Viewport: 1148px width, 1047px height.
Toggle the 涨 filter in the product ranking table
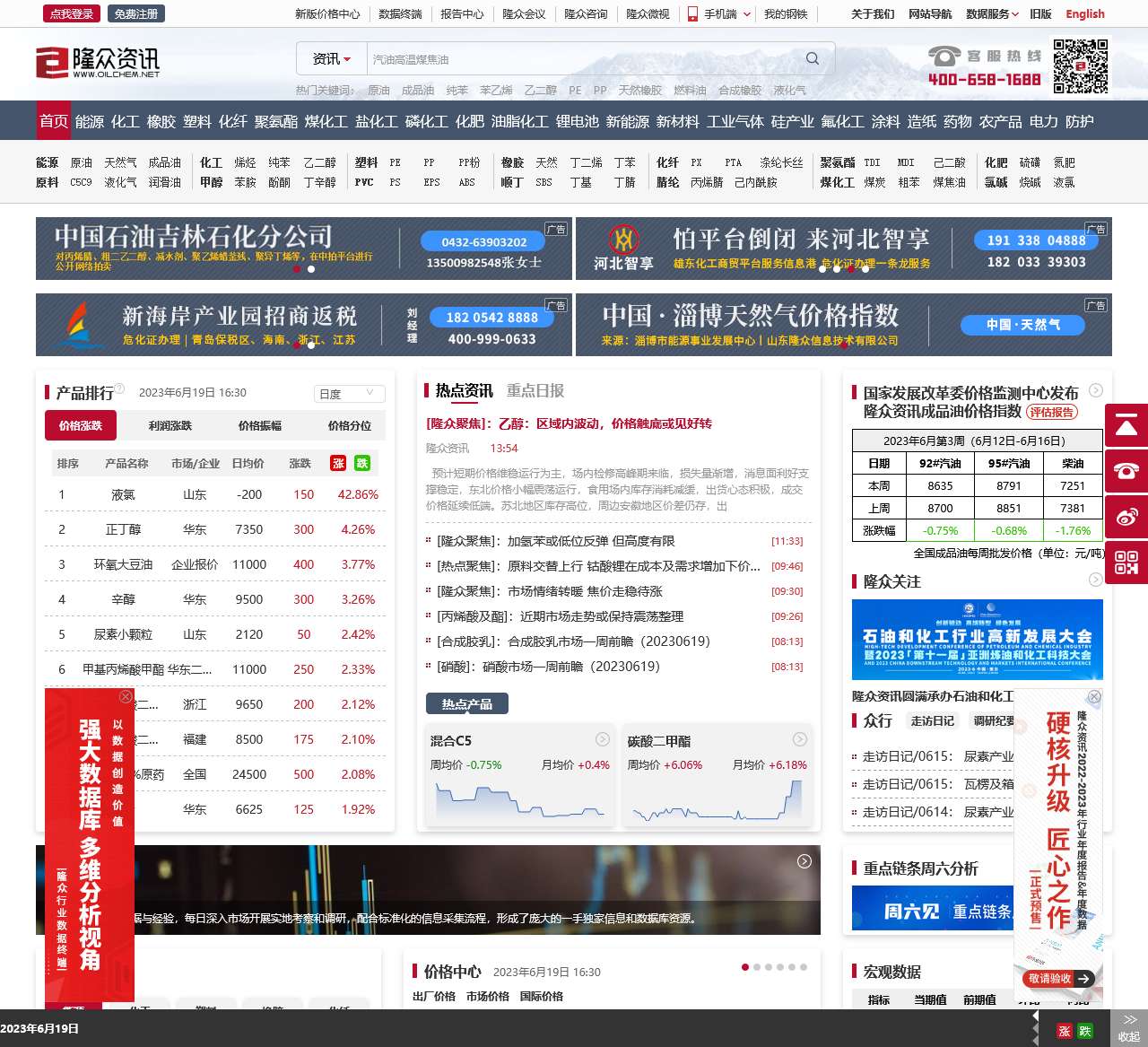(x=338, y=464)
